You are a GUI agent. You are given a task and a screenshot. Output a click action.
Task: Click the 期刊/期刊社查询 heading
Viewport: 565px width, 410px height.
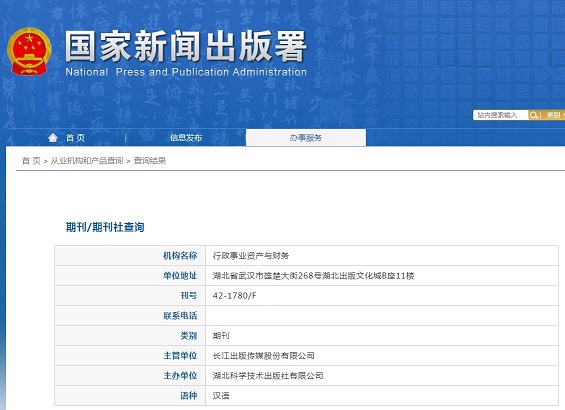click(105, 227)
